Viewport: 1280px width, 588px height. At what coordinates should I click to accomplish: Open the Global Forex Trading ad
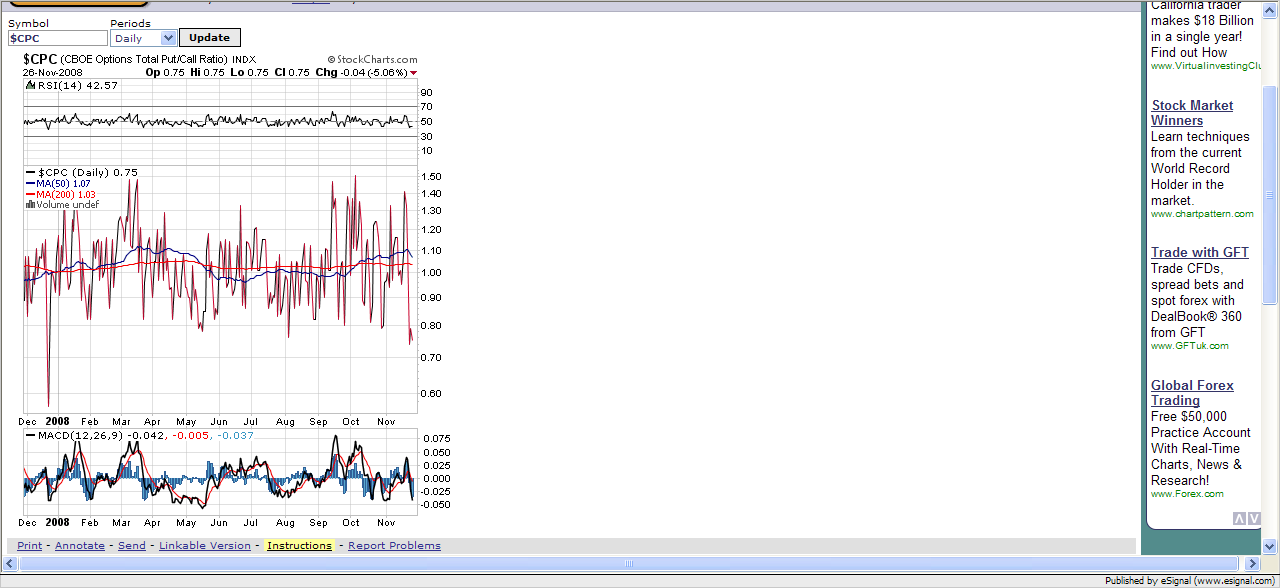1192,393
